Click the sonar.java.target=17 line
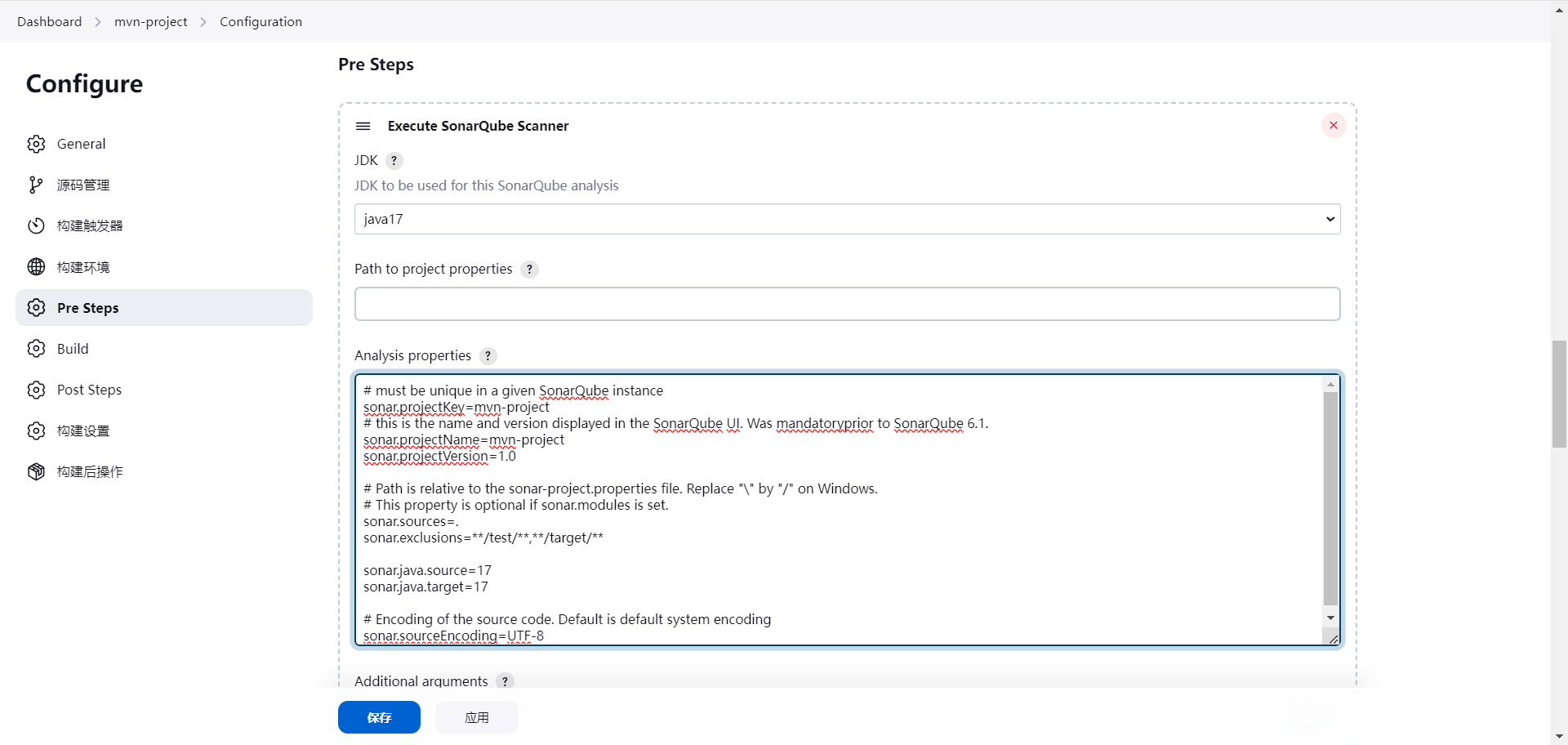 click(425, 587)
